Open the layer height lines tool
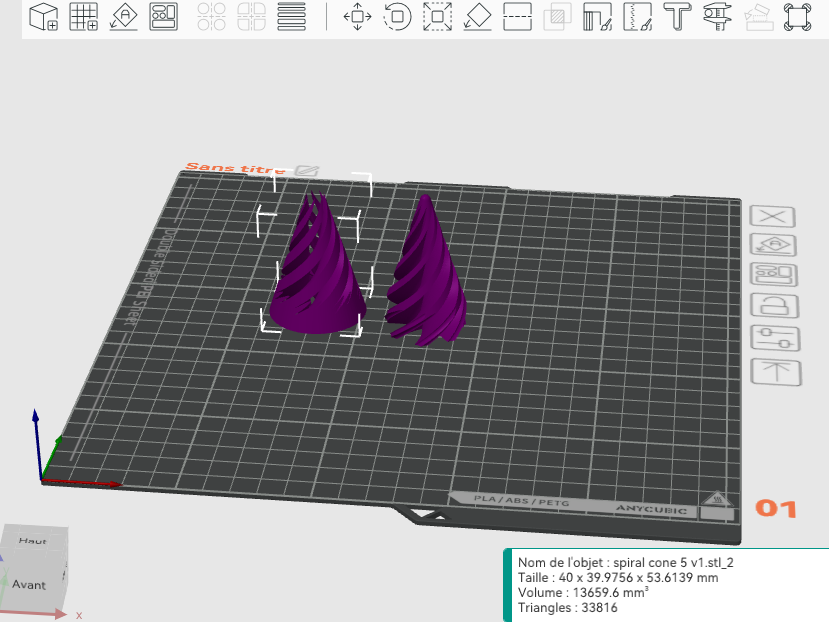Image resolution: width=829 pixels, height=622 pixels. (x=291, y=16)
